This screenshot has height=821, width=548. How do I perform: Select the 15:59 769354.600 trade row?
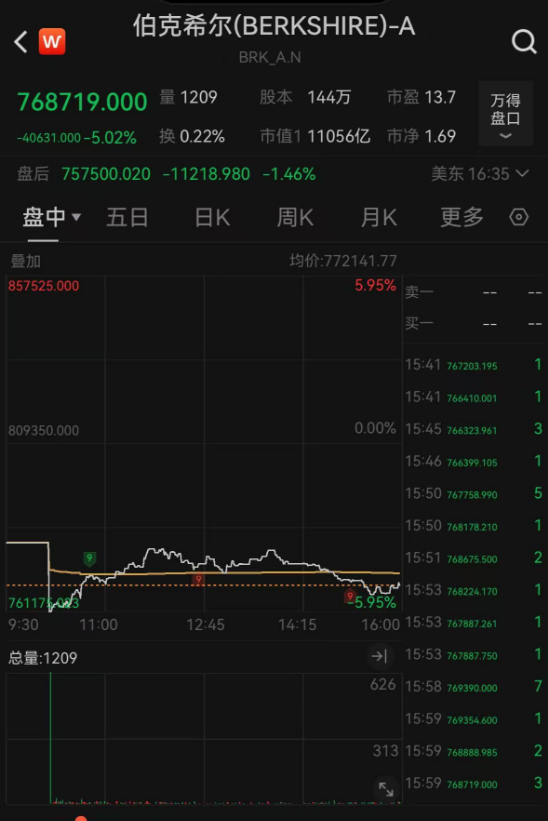pos(474,719)
